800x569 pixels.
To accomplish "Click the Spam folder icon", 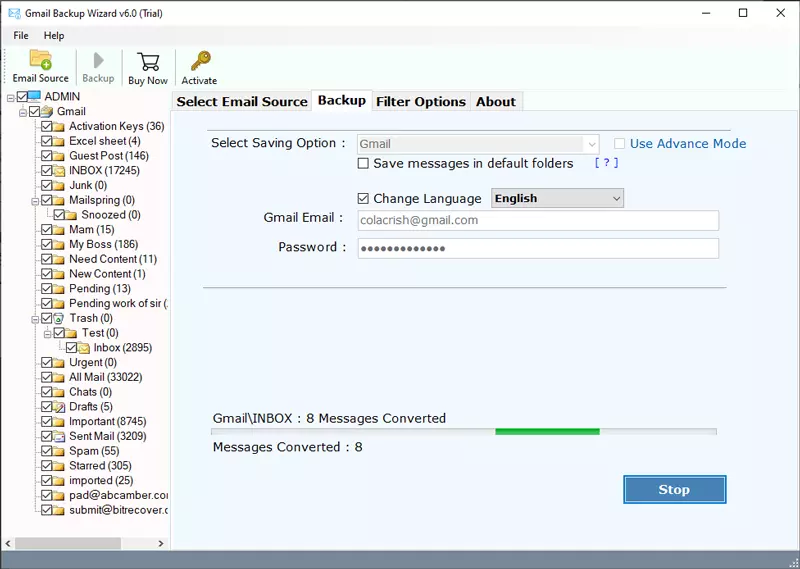I will (x=59, y=451).
